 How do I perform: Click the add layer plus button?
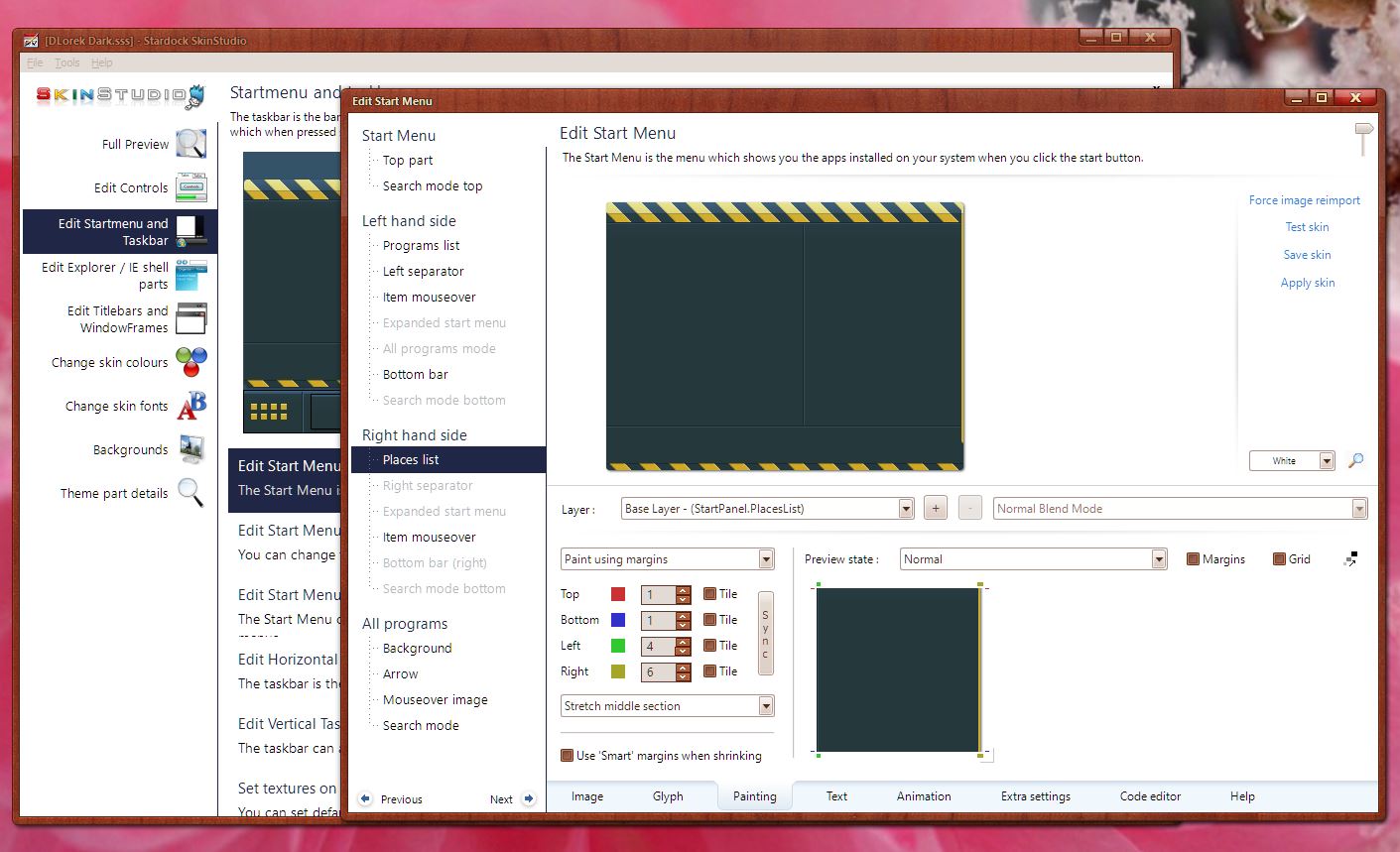point(935,508)
